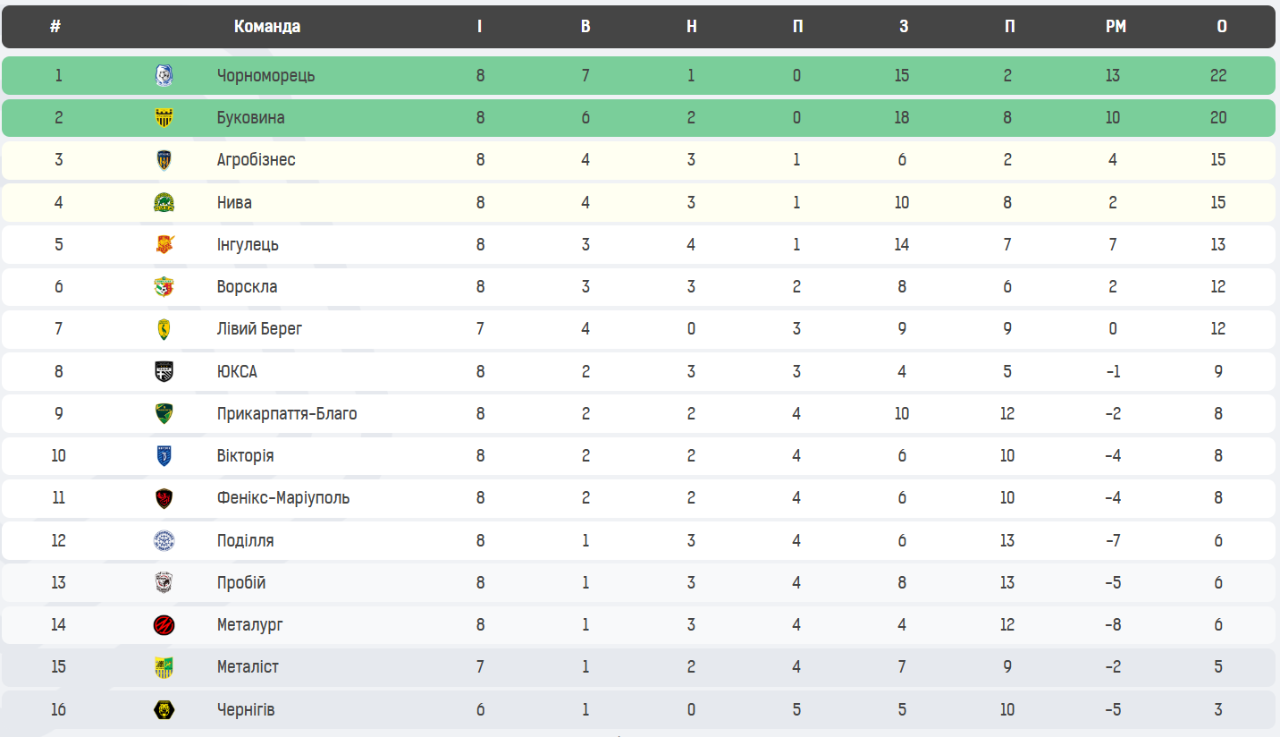The width and height of the screenshot is (1280, 737).
Task: Click the Чорноморець club logo
Action: [x=164, y=75]
